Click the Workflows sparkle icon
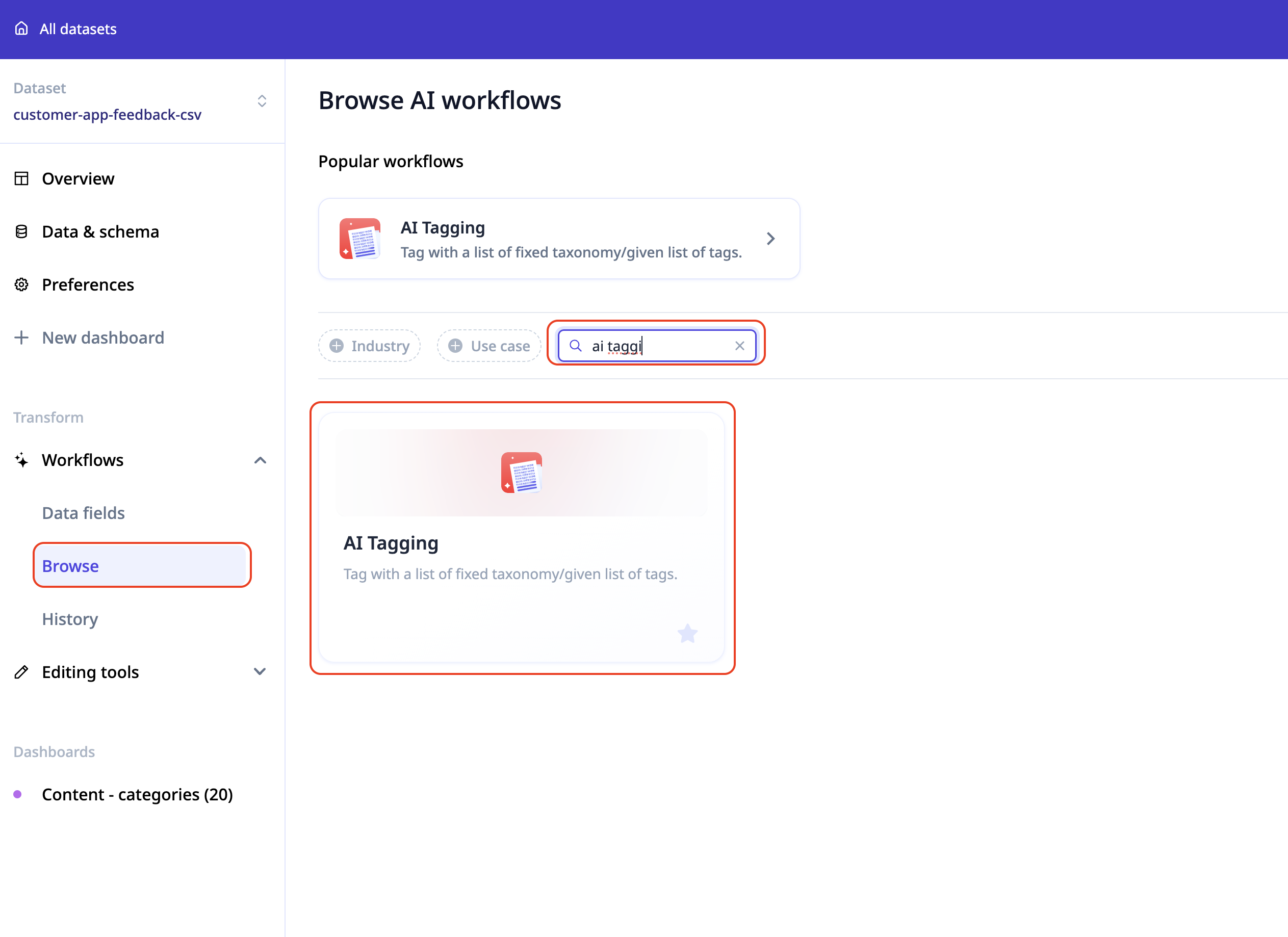The height and width of the screenshot is (937, 1288). (x=21, y=460)
